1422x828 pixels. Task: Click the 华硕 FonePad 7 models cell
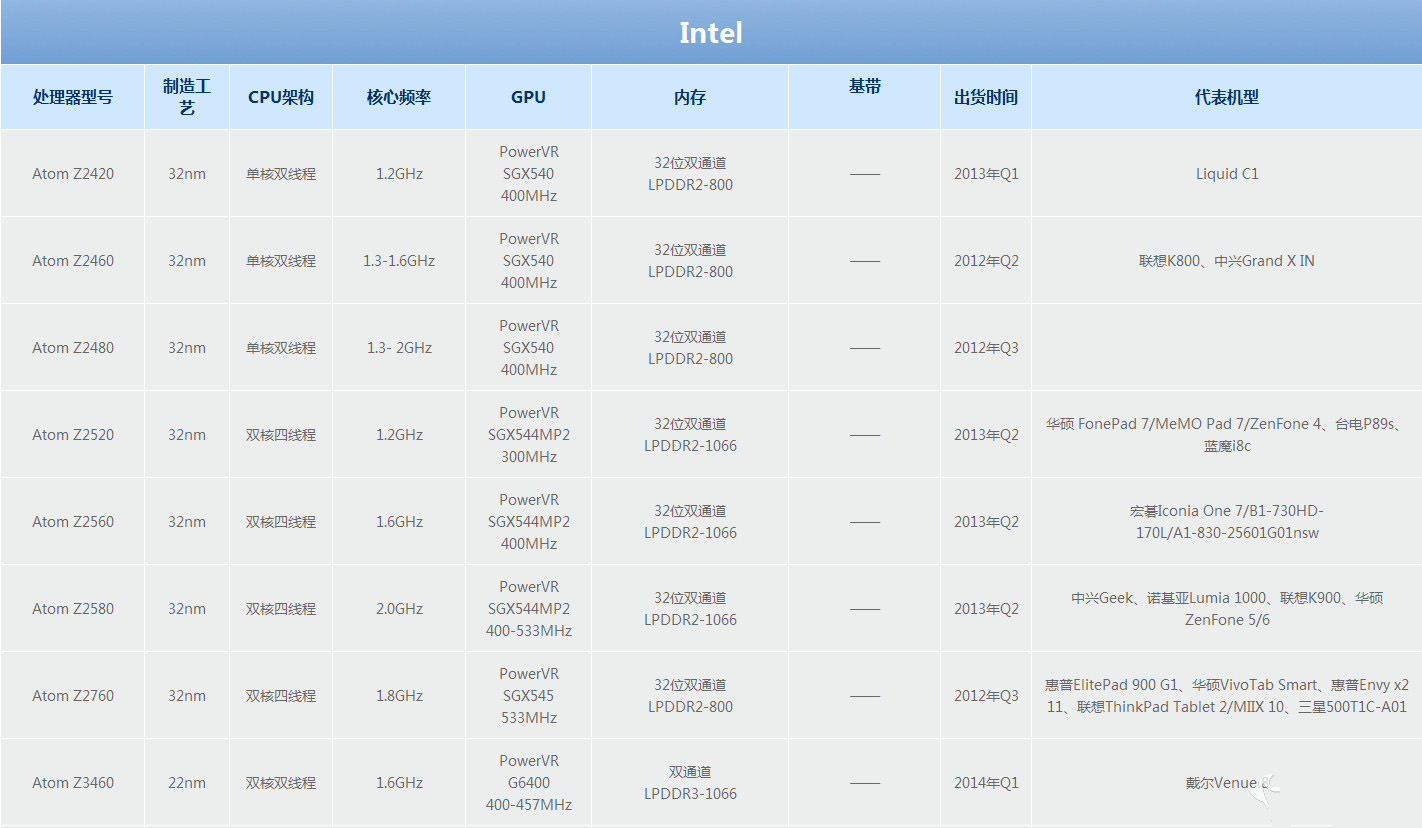tap(1227, 435)
